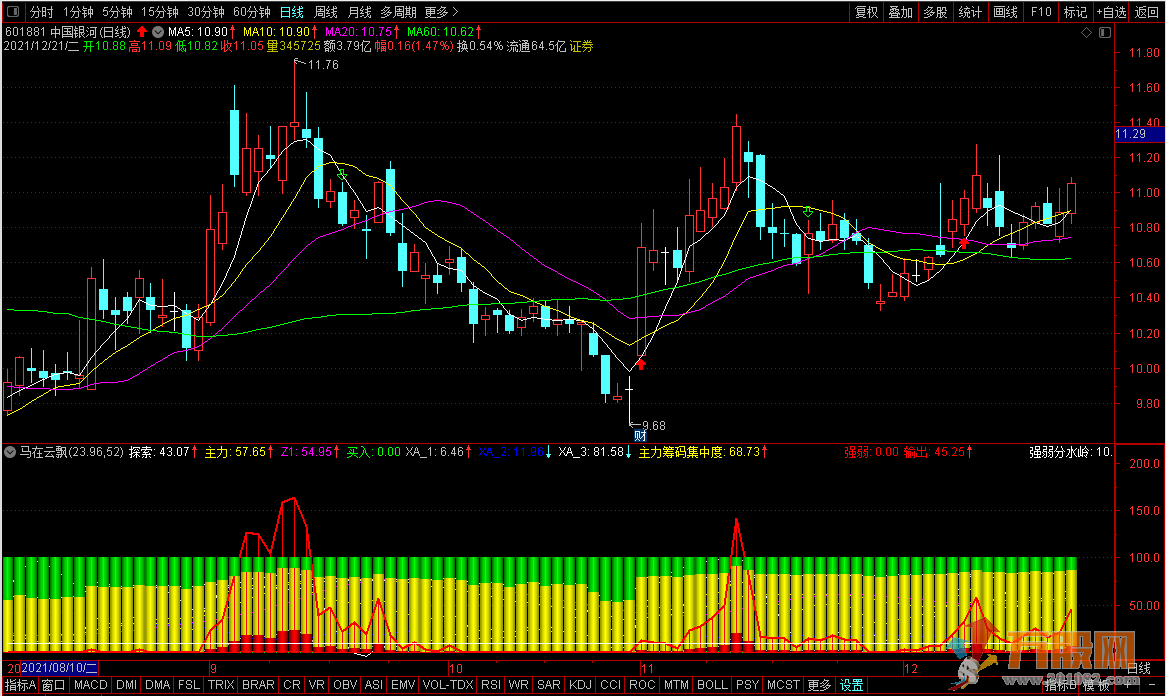
Task: Open the 统计 statistics tool
Action: coord(970,12)
